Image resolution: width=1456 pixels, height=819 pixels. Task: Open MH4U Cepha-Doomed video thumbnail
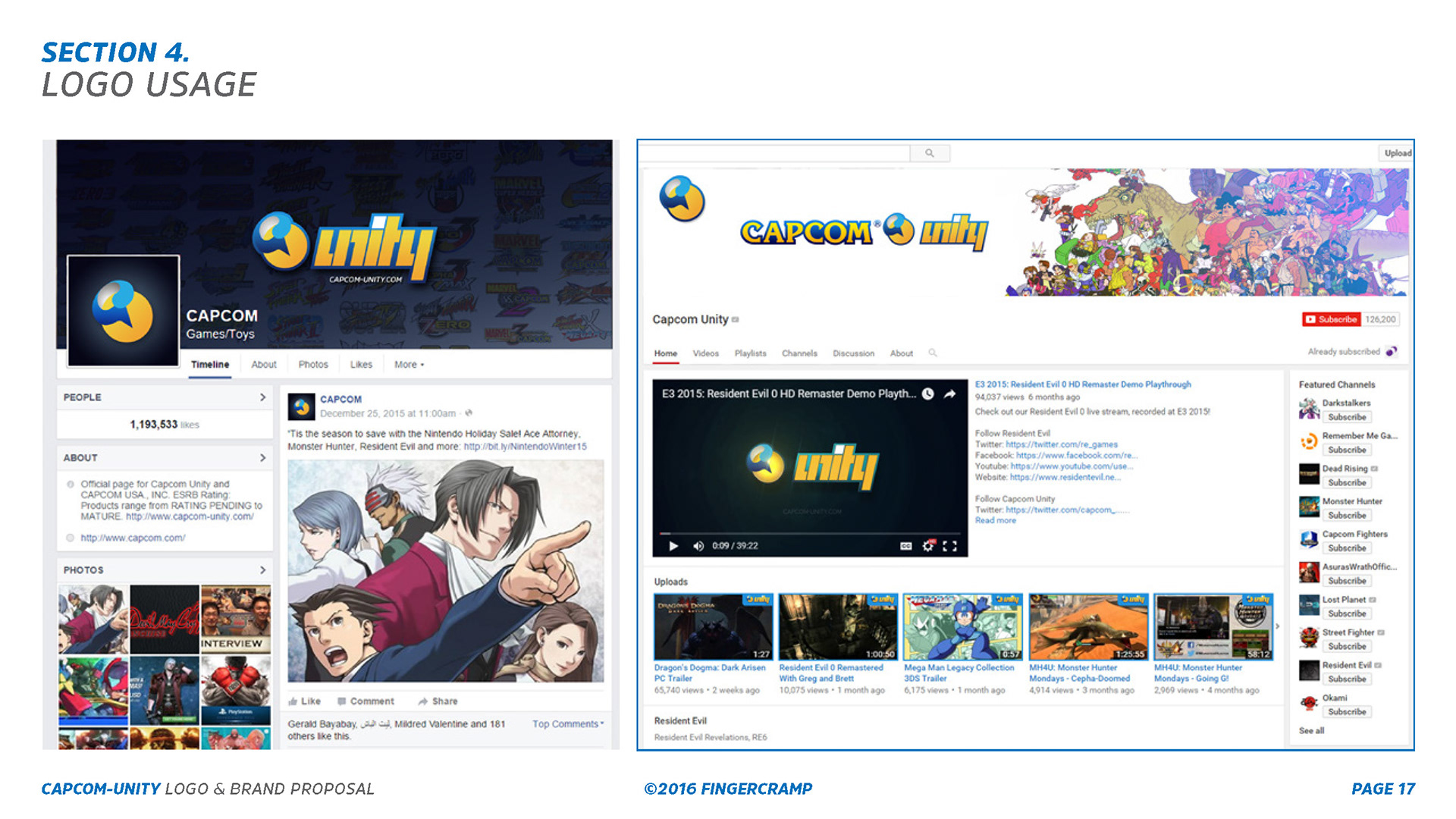point(1088,627)
